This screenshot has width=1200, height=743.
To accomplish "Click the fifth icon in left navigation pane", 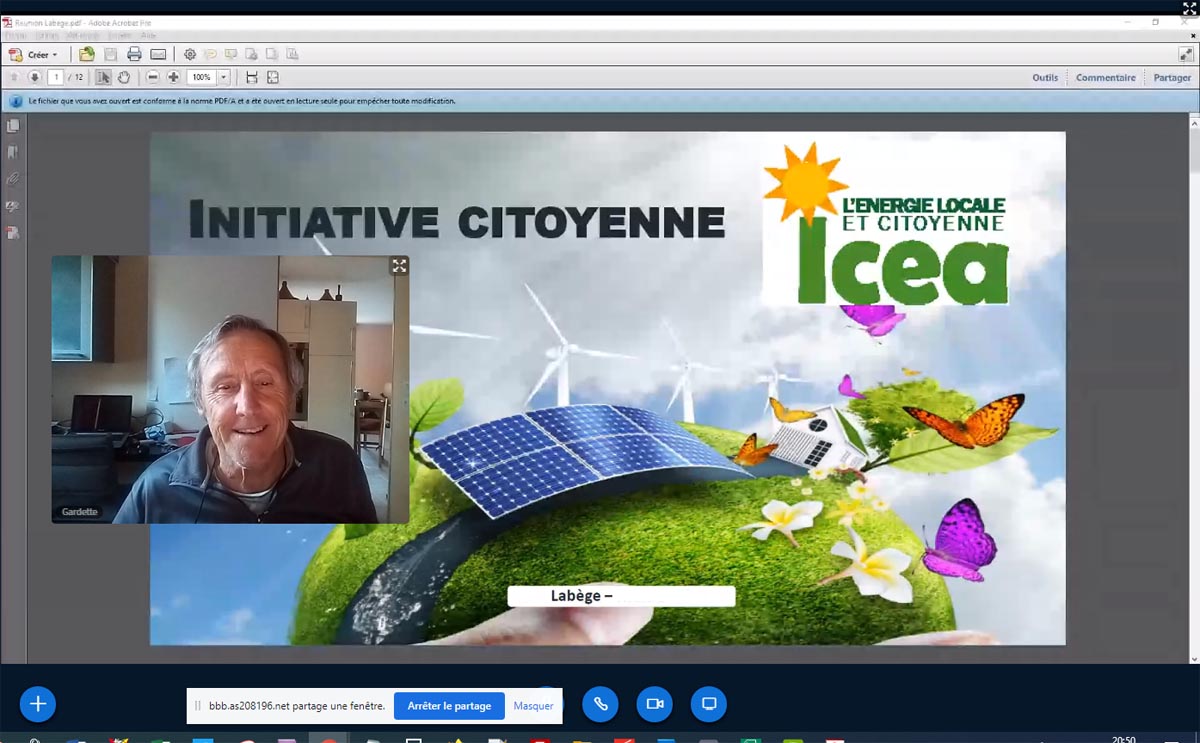I will [13, 232].
